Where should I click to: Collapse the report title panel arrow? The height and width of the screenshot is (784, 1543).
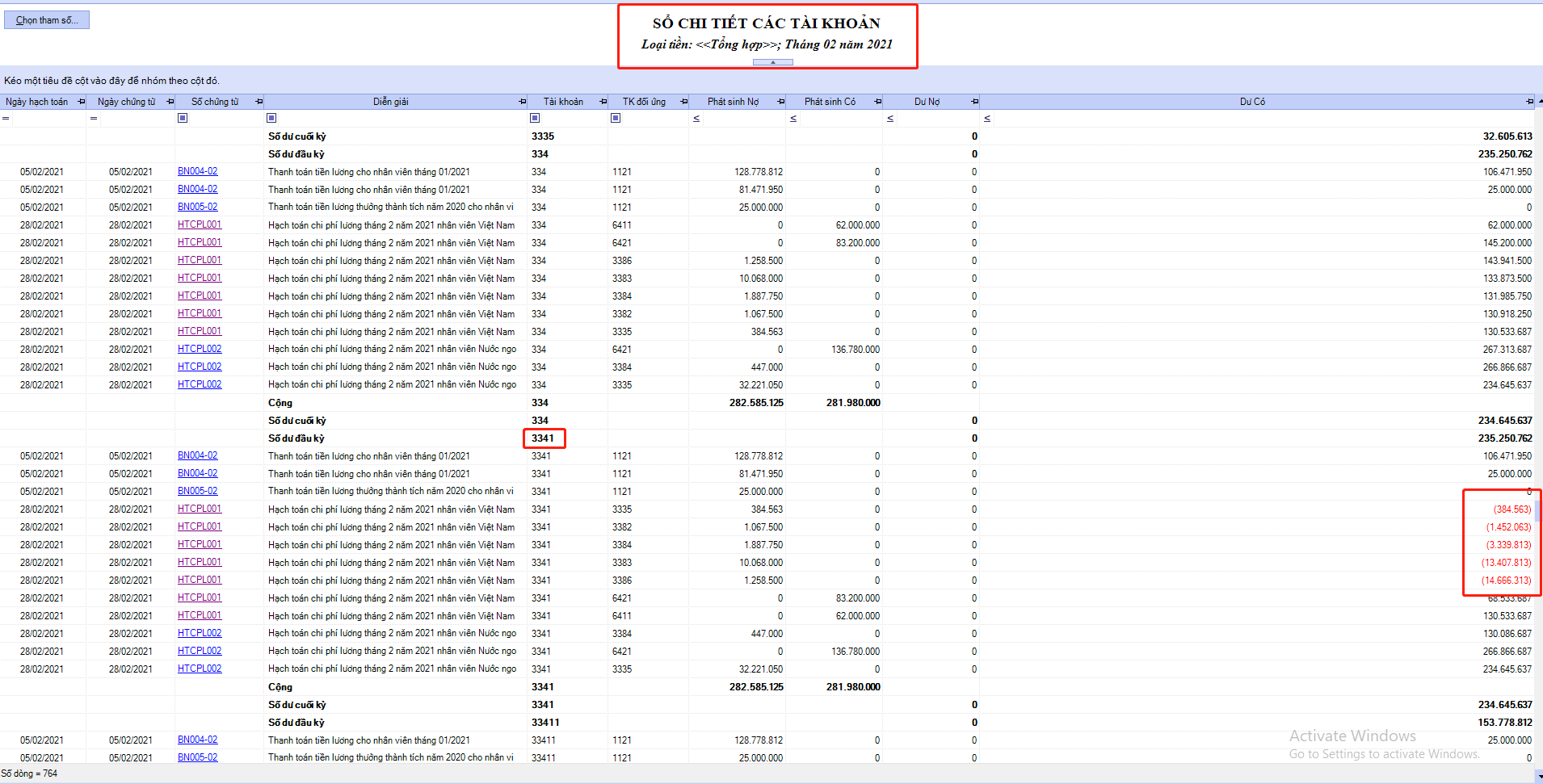[x=772, y=62]
